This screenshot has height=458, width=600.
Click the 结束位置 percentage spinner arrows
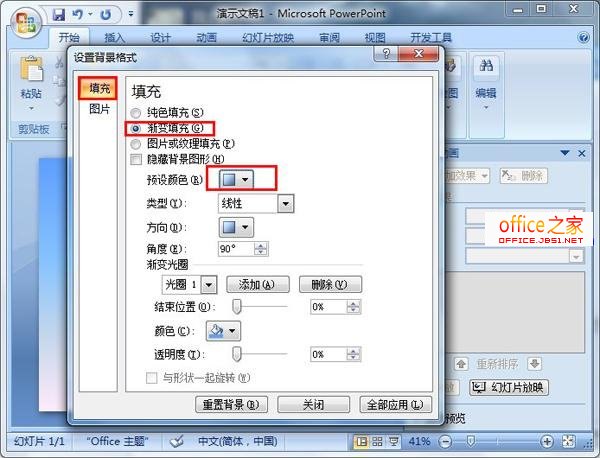(x=353, y=307)
